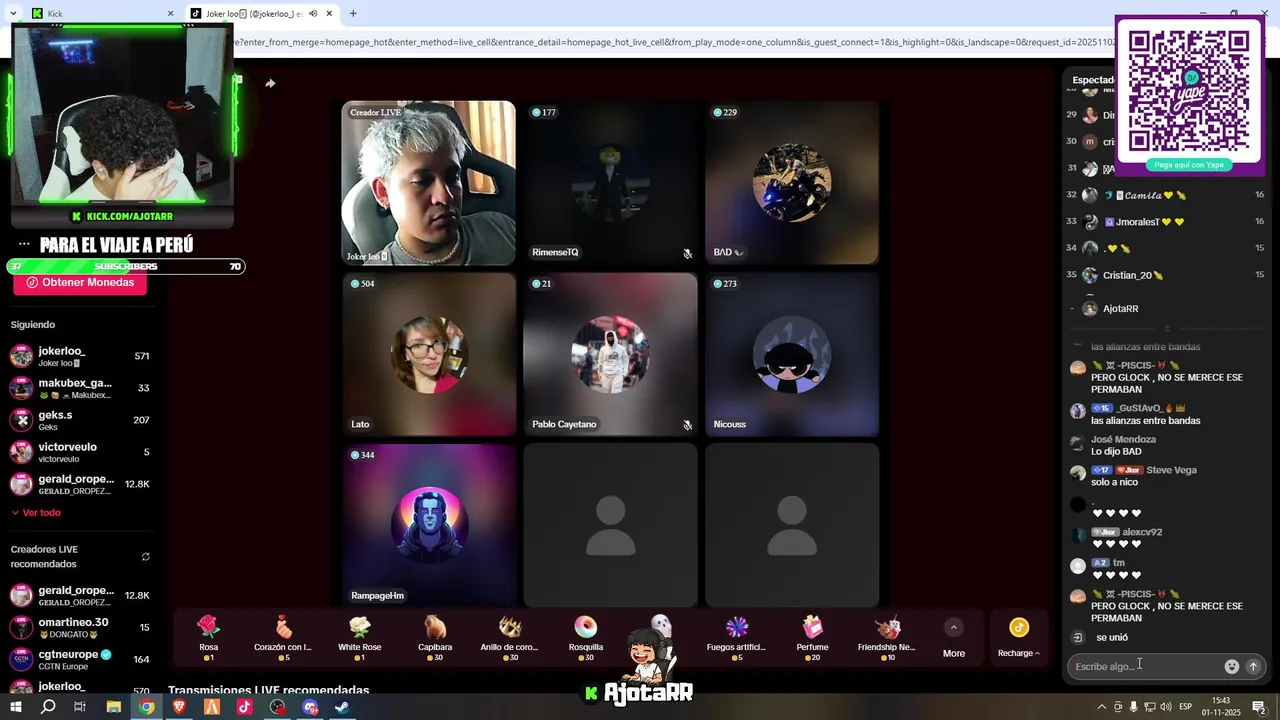This screenshot has width=1280, height=720.
Task: Switch ESP input language in tray
Action: pyautogui.click(x=1186, y=706)
